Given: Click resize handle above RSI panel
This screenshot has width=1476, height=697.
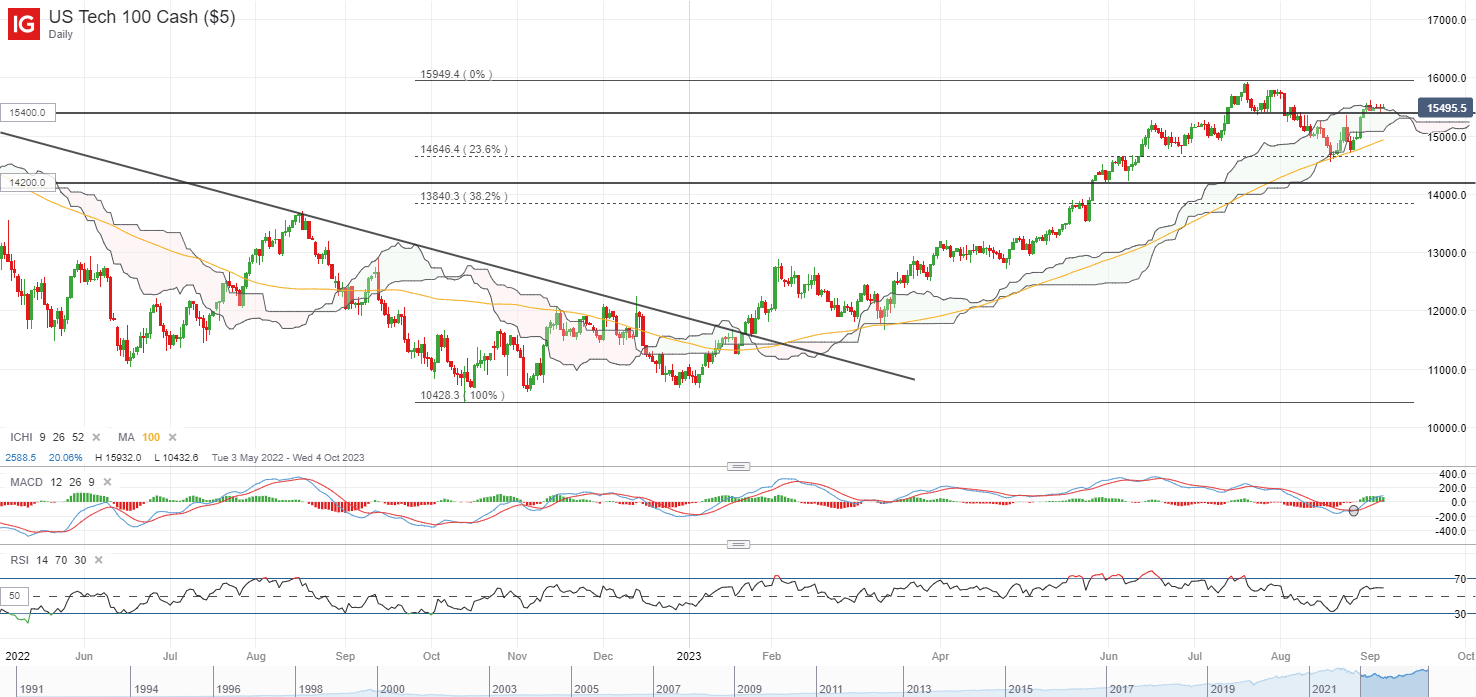Looking at the screenshot, I should click(738, 544).
